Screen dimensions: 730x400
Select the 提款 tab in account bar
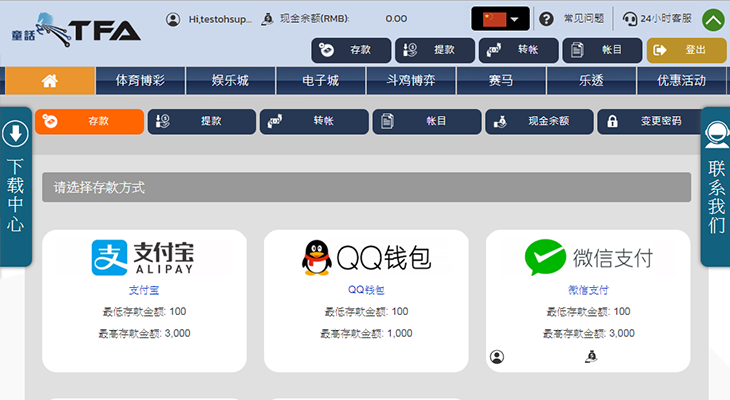tap(202, 122)
